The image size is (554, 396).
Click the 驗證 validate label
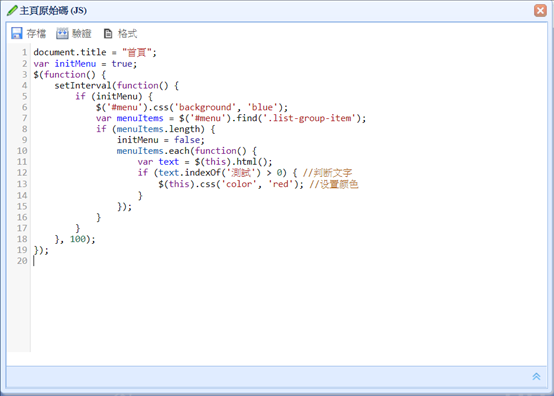coord(82,34)
